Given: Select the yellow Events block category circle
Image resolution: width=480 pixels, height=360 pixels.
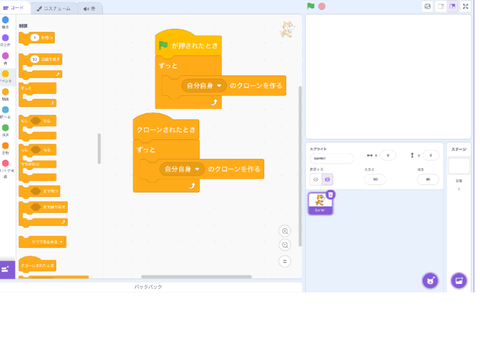Looking at the screenshot, I should [5, 74].
